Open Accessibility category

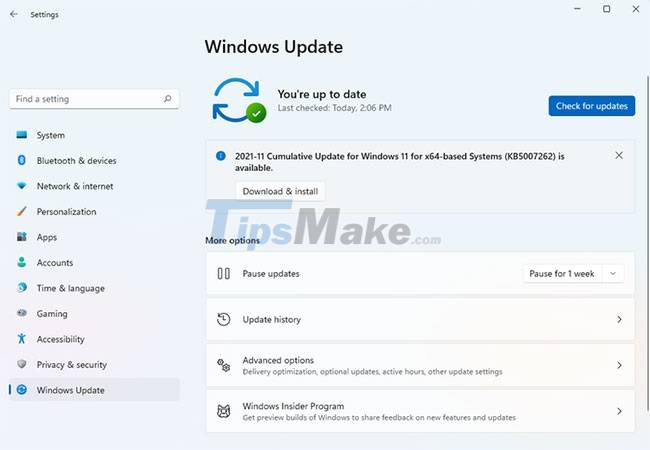click(x=94, y=339)
